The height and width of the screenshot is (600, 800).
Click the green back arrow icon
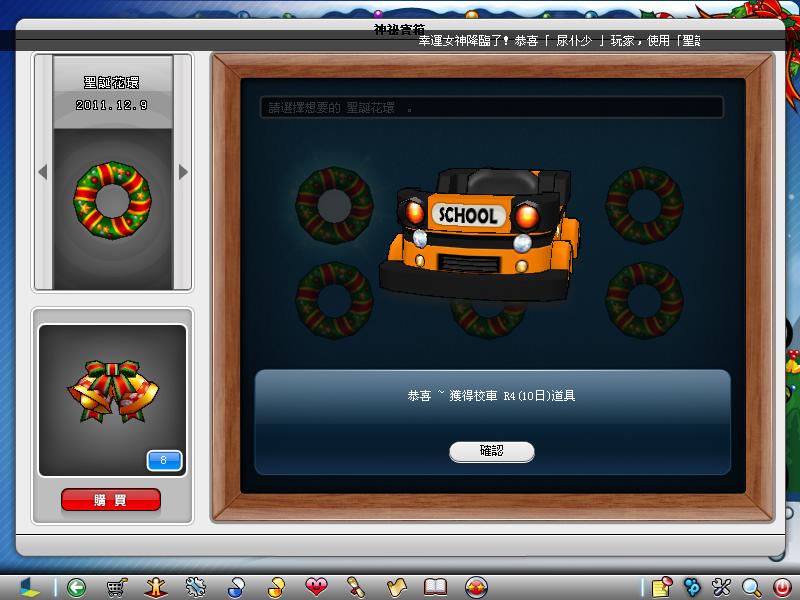77,587
